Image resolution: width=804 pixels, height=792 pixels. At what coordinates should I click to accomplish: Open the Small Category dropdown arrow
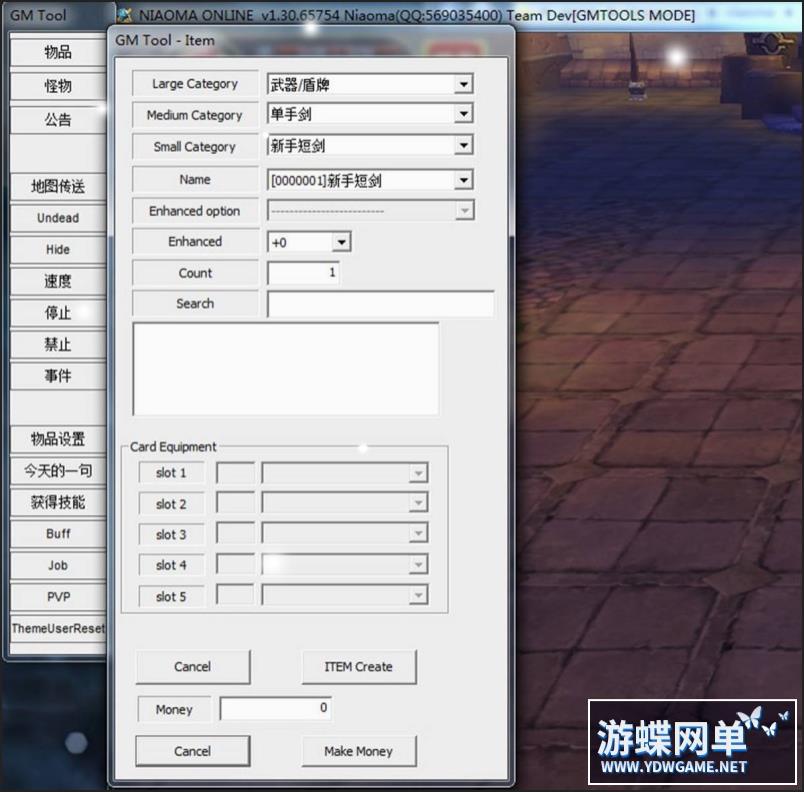[463, 146]
